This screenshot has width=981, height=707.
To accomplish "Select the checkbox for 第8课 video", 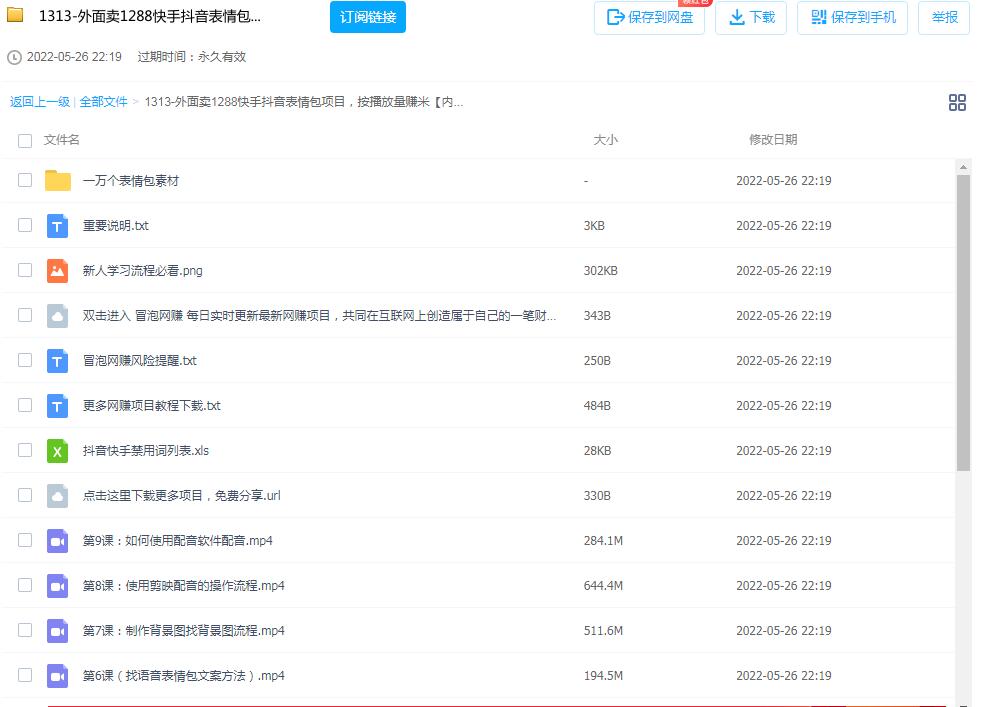I will pos(25,586).
